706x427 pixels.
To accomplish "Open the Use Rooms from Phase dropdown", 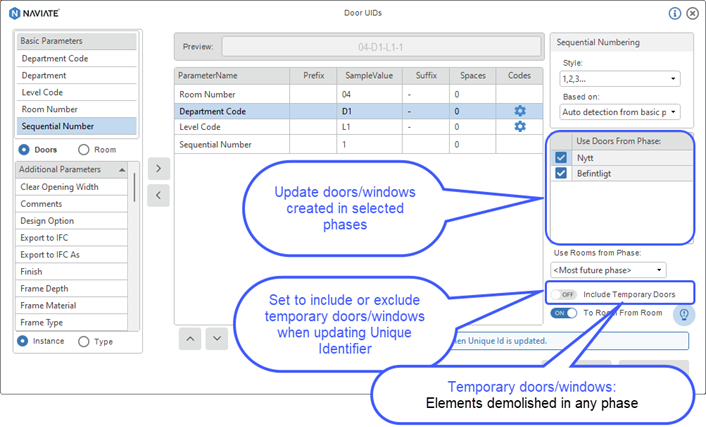I will coord(609,270).
